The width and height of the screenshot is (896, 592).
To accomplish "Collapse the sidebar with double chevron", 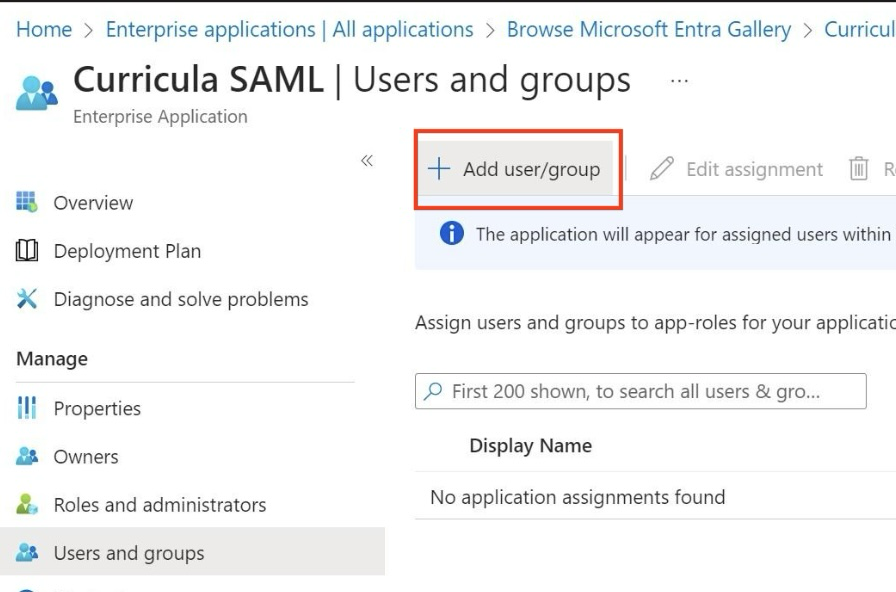I will tap(367, 161).
